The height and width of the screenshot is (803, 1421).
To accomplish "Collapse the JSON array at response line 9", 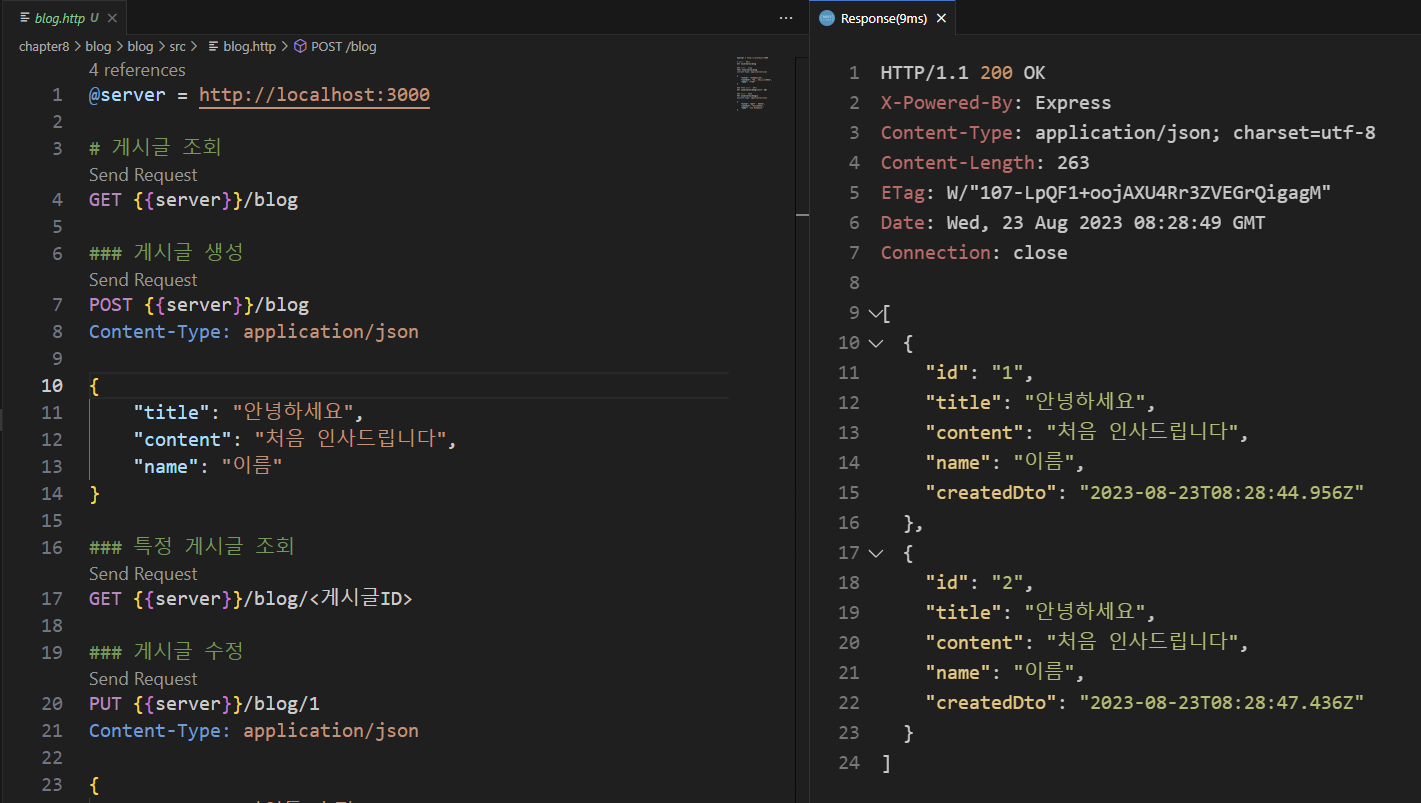I will (875, 313).
